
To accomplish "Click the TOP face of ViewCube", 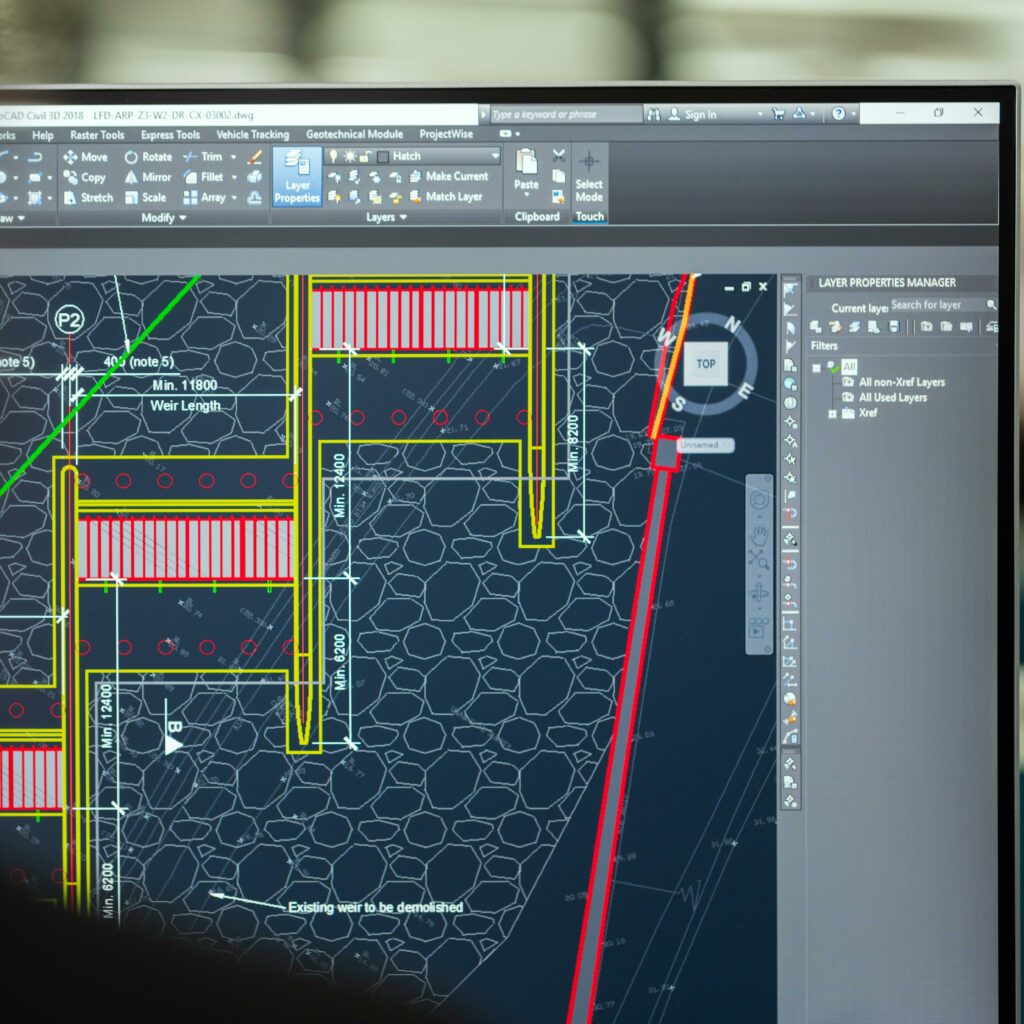I will click(706, 364).
